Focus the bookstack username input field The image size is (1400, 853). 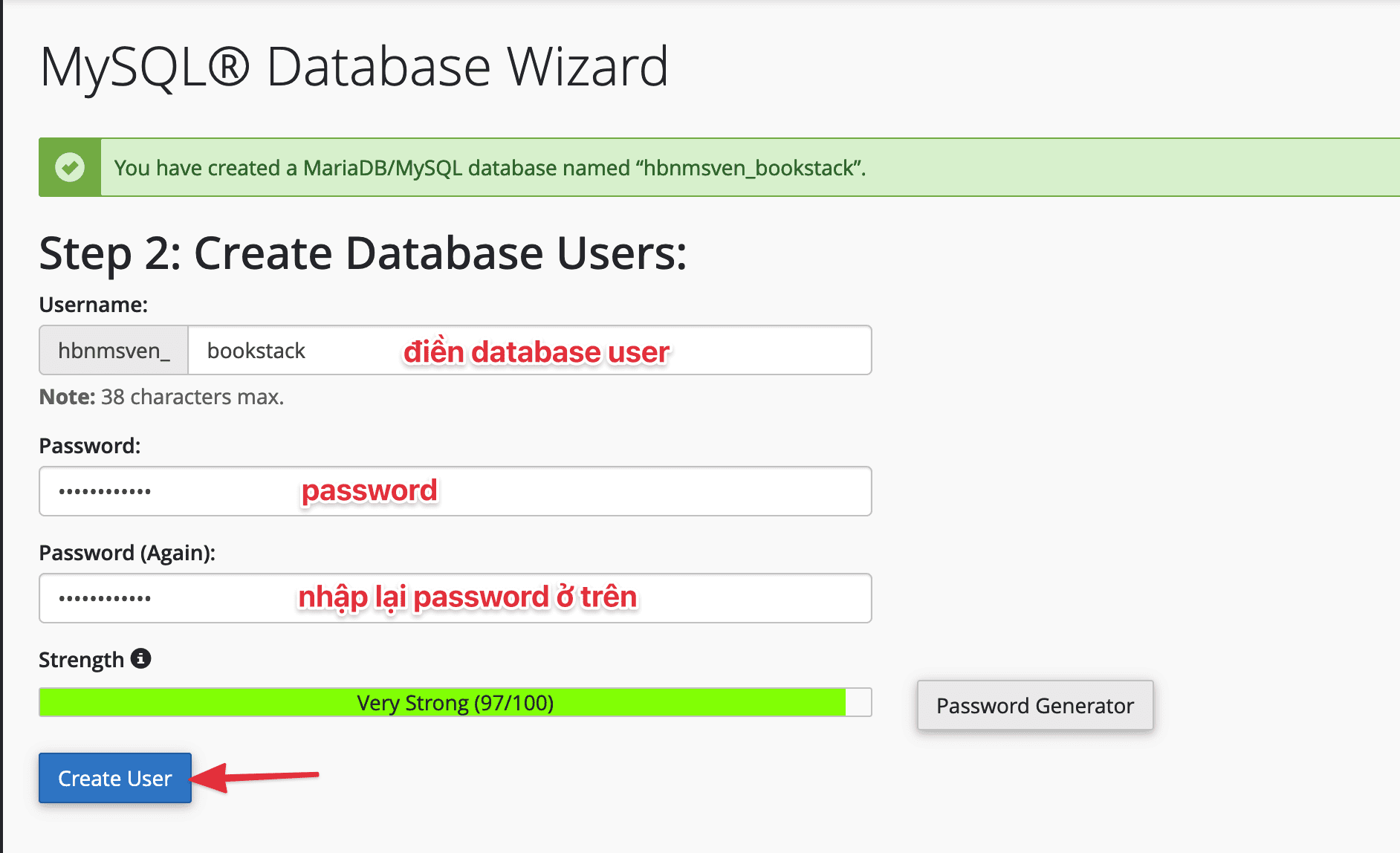coord(530,350)
